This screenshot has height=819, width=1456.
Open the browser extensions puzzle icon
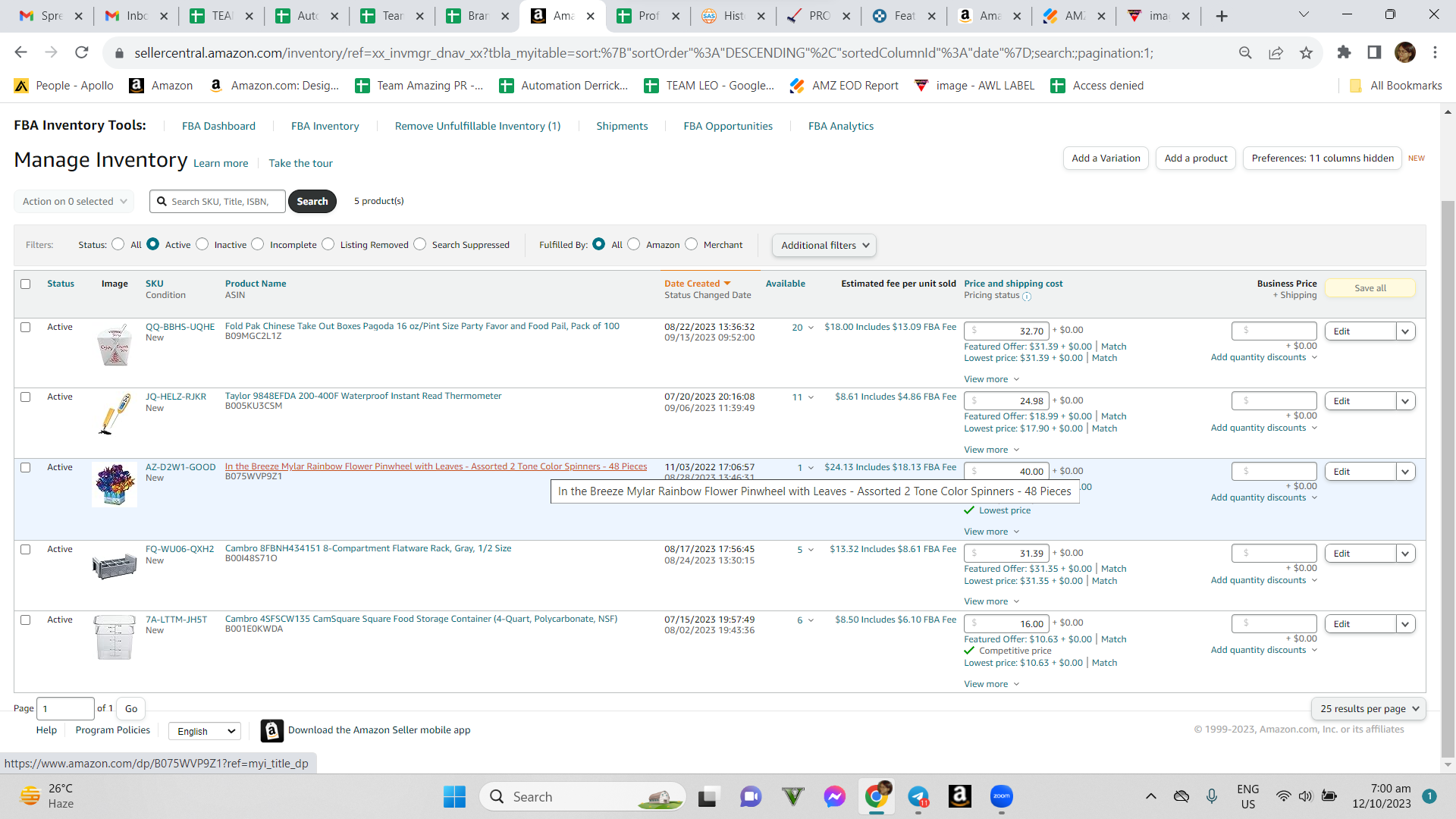pyautogui.click(x=1344, y=52)
